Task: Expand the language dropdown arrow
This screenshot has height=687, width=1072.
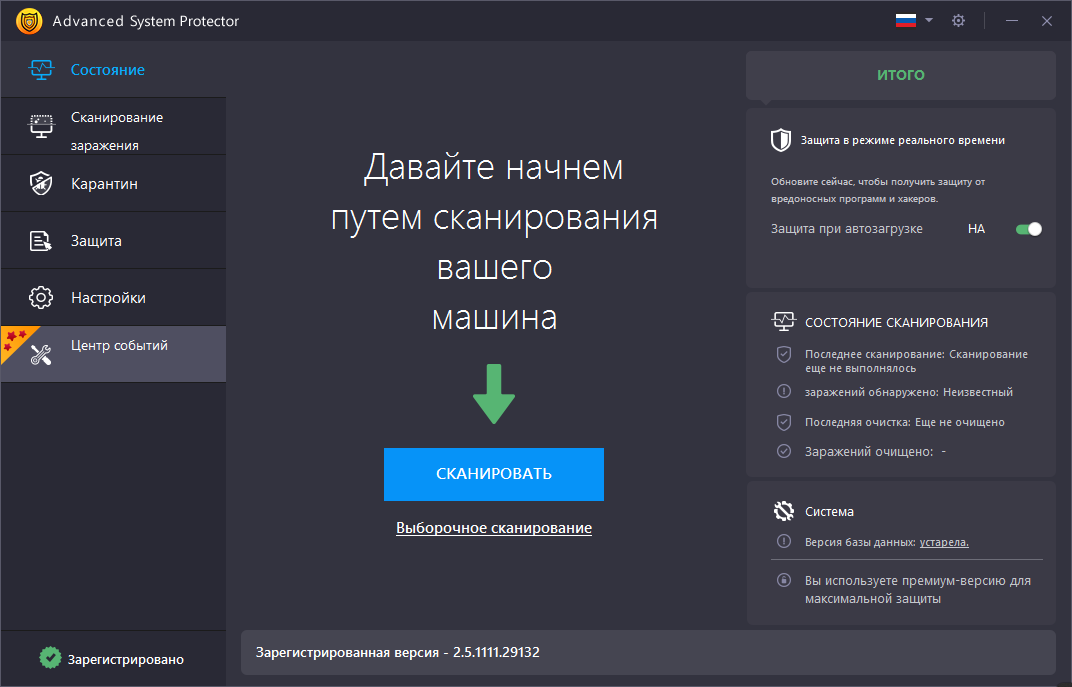Action: pyautogui.click(x=928, y=21)
